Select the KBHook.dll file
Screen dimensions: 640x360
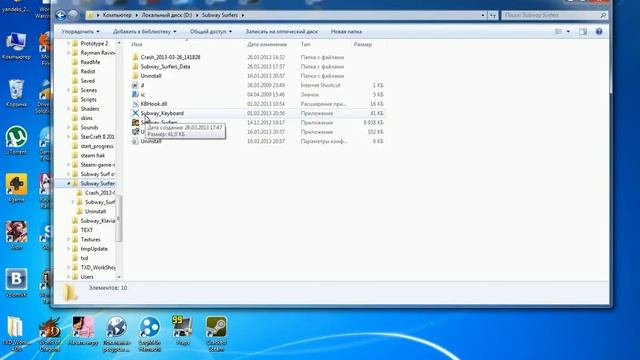point(154,104)
